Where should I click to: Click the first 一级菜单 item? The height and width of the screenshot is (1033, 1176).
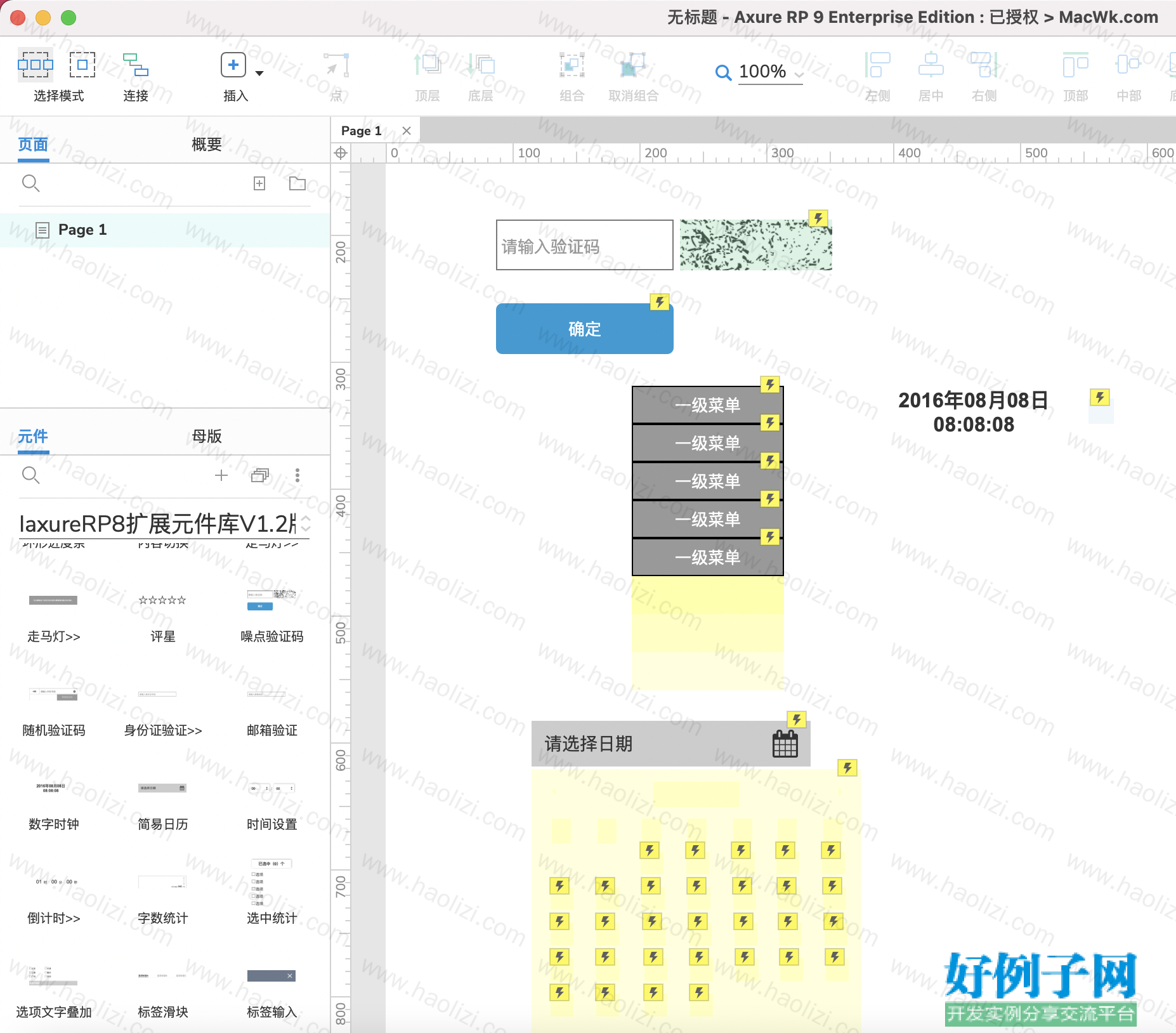click(x=707, y=405)
